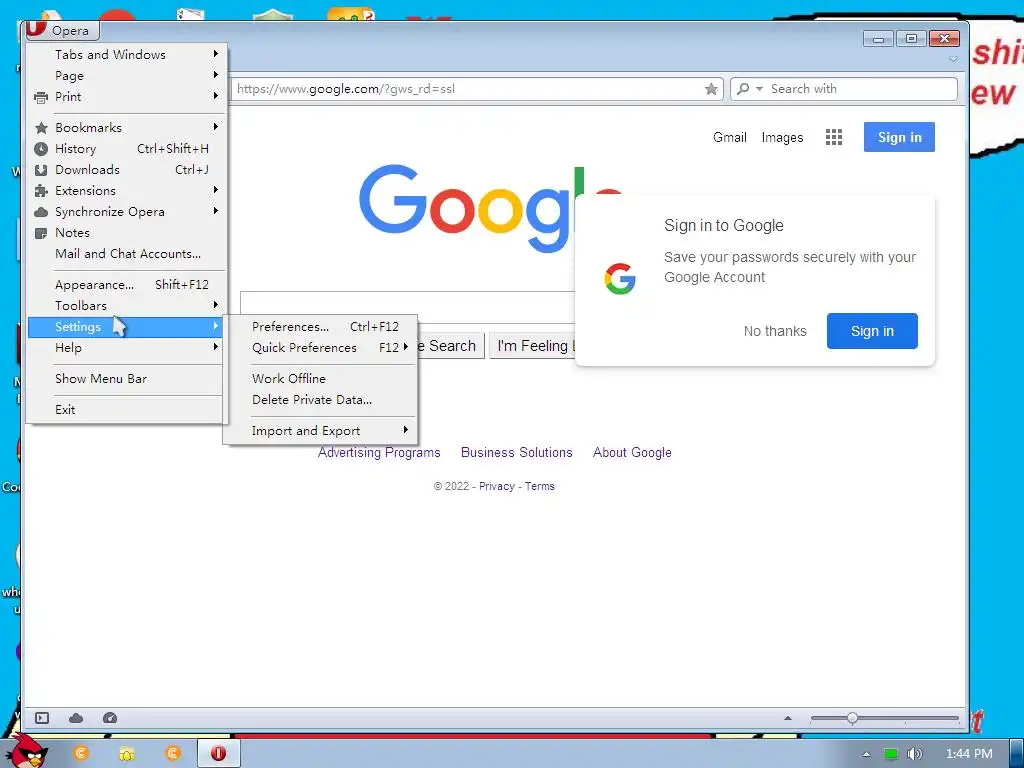The height and width of the screenshot is (768, 1024).
Task: Click the Google search text box
Action: point(407,306)
